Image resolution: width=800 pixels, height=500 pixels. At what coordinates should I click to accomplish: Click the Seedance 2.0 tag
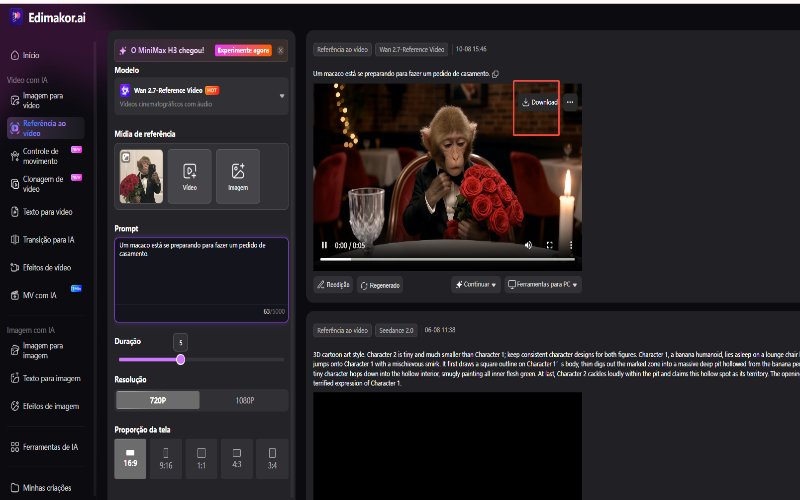tap(396, 331)
